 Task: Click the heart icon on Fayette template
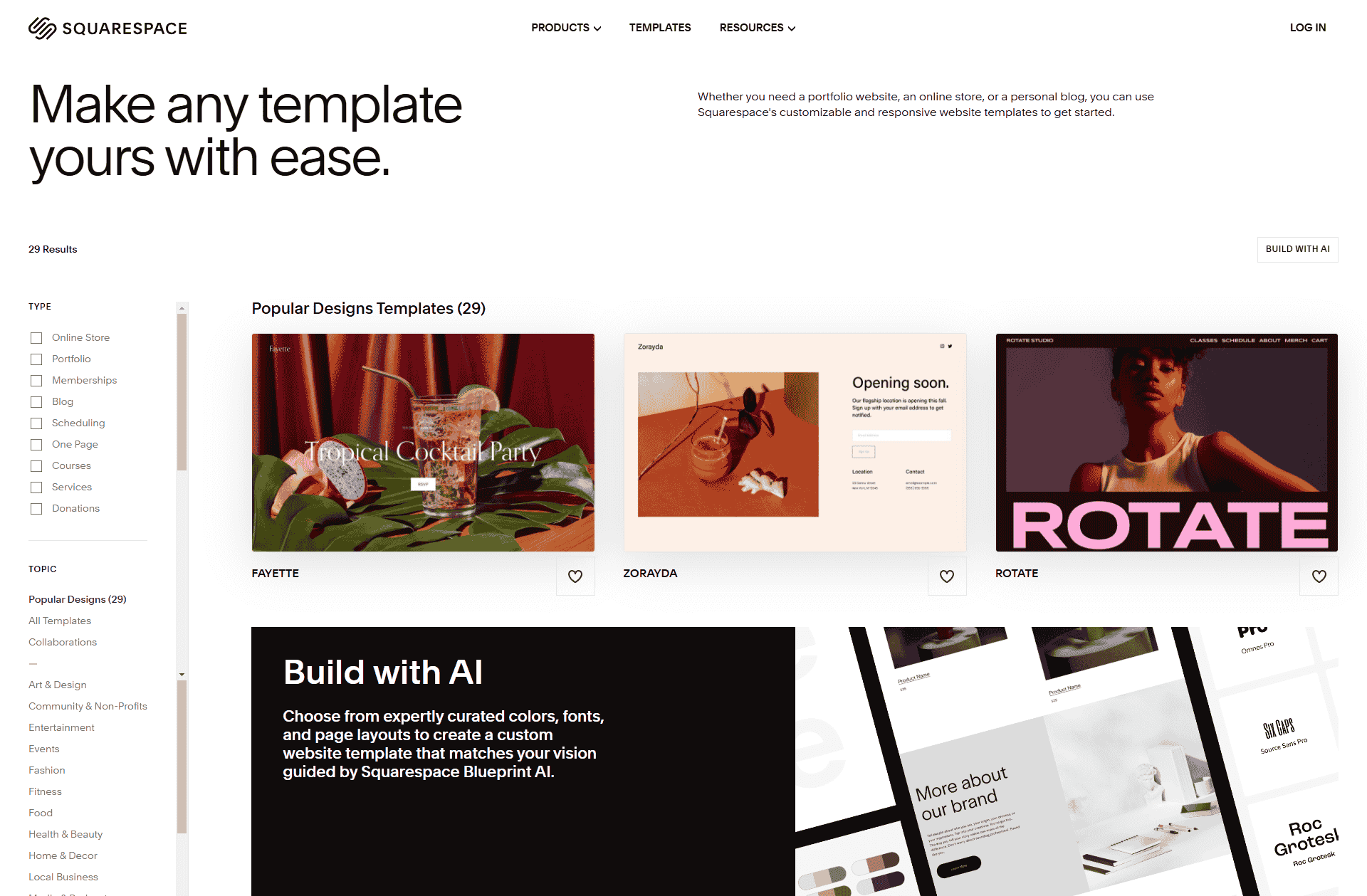point(576,575)
